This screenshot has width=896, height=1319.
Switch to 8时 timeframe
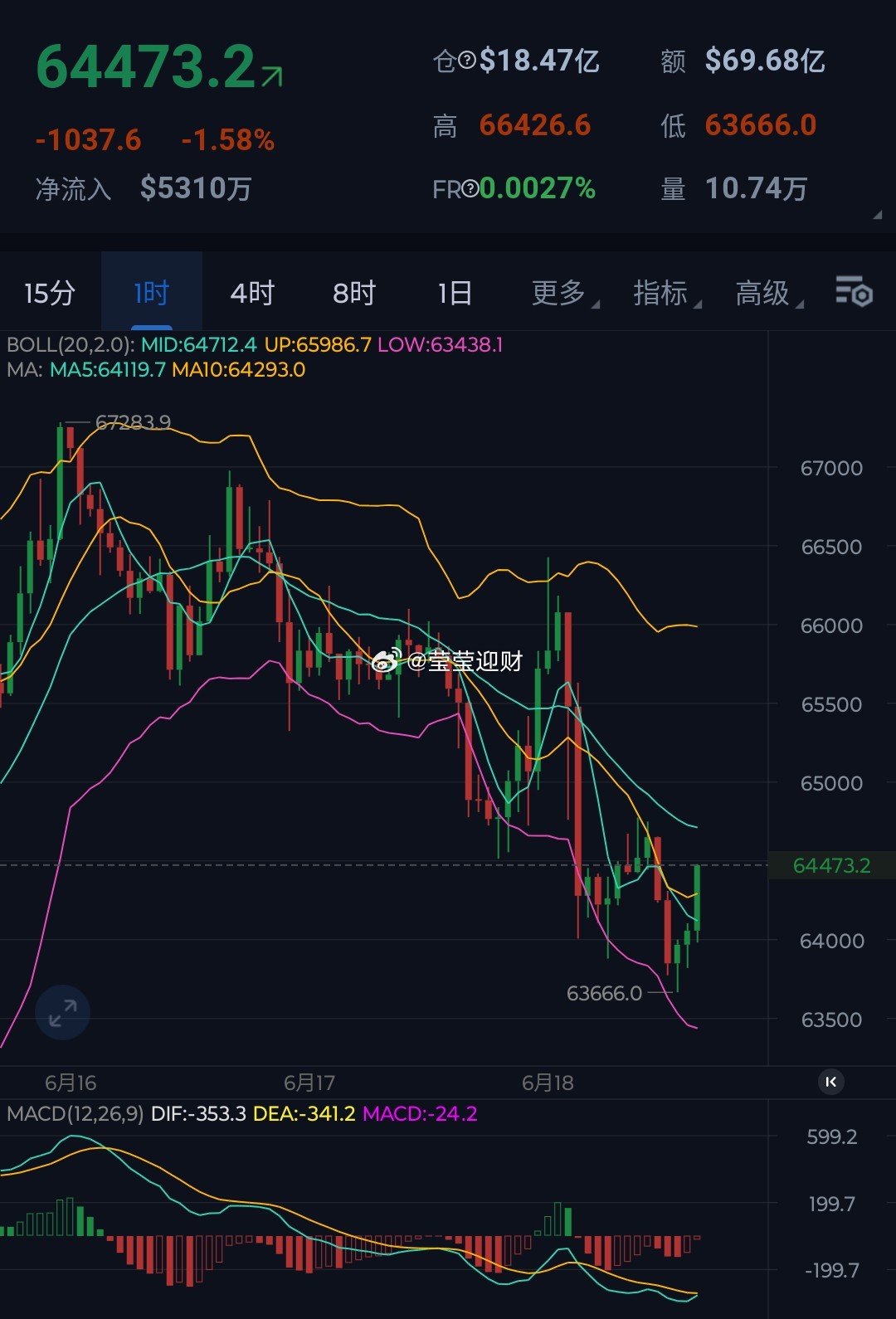click(x=354, y=293)
